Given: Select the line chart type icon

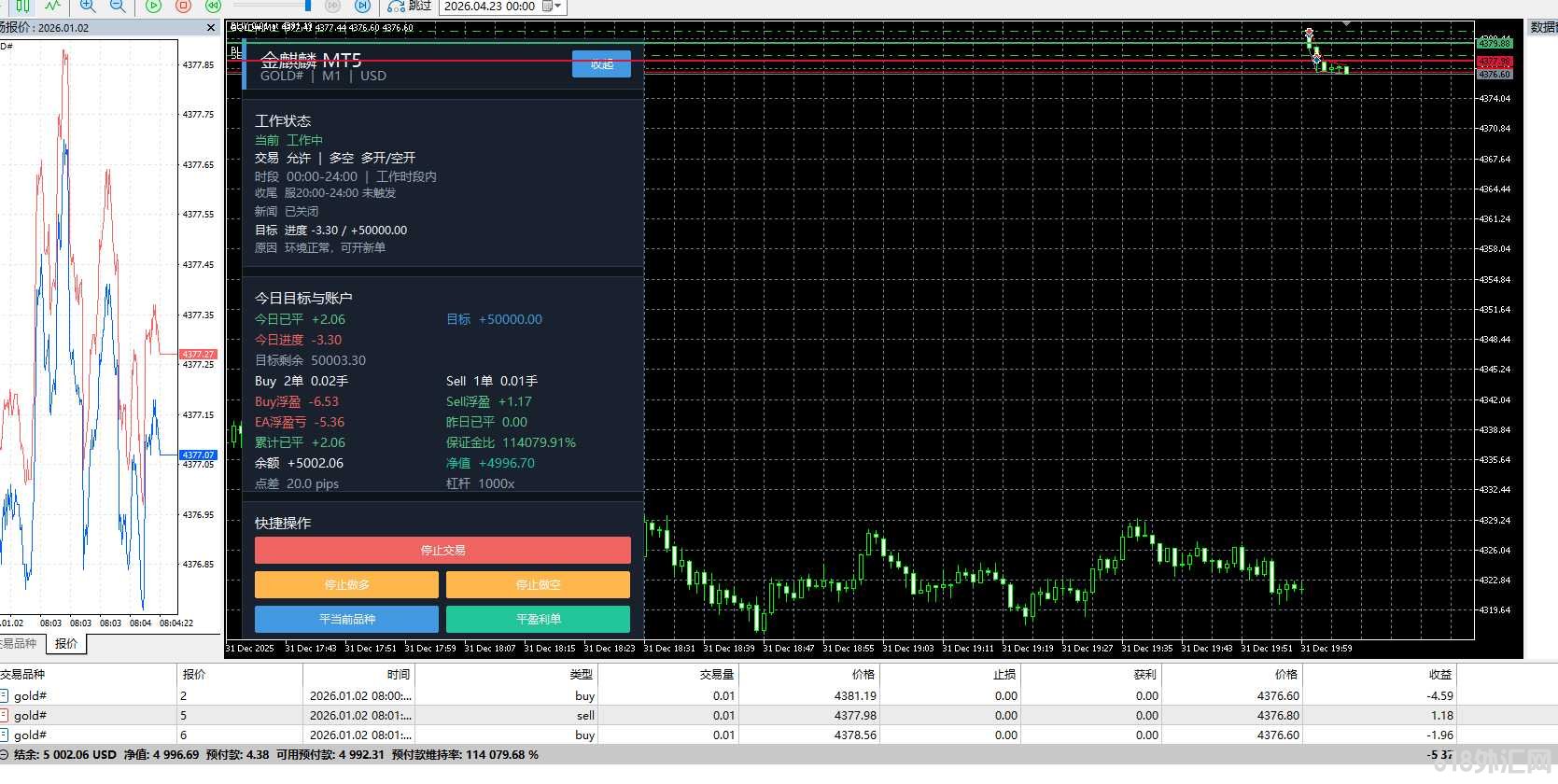Looking at the screenshot, I should [53, 6].
